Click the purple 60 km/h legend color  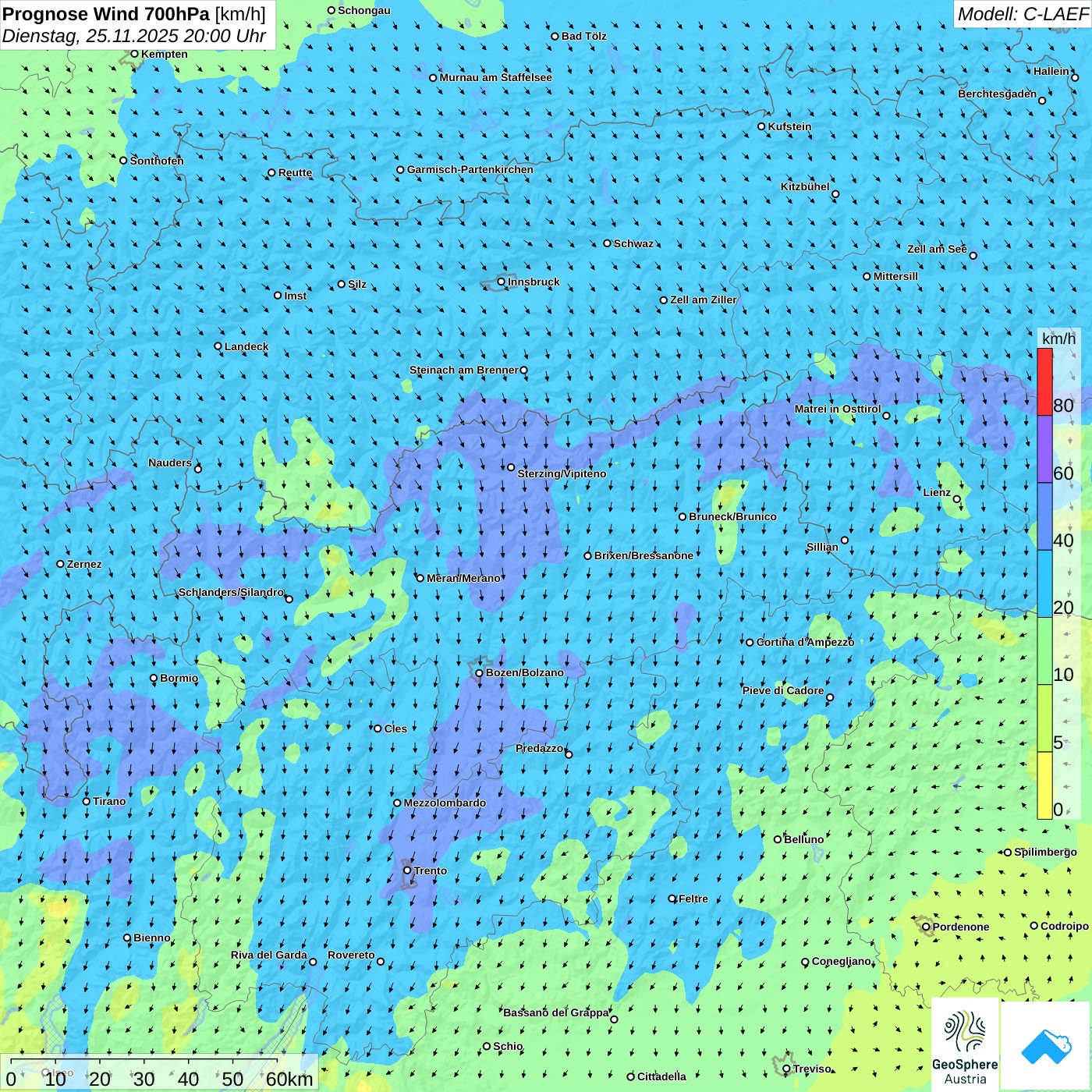click(1044, 449)
